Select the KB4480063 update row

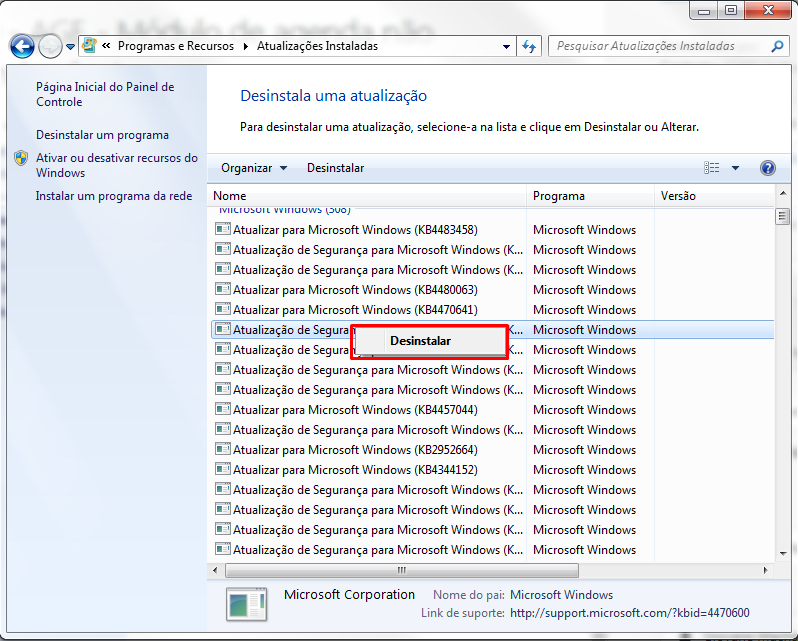tap(492, 290)
